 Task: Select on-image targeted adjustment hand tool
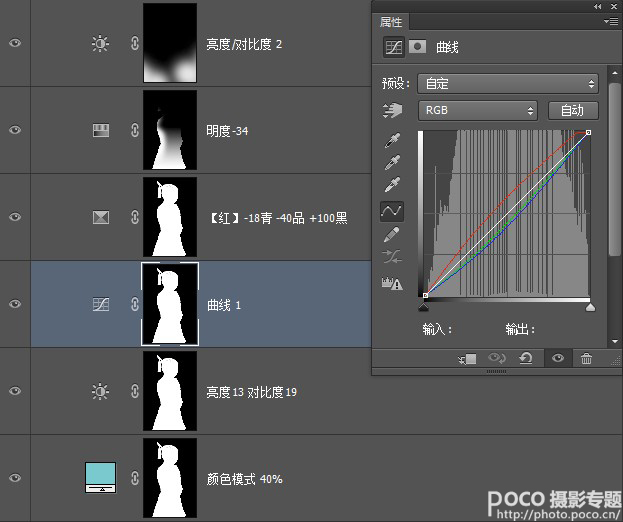coord(392,110)
